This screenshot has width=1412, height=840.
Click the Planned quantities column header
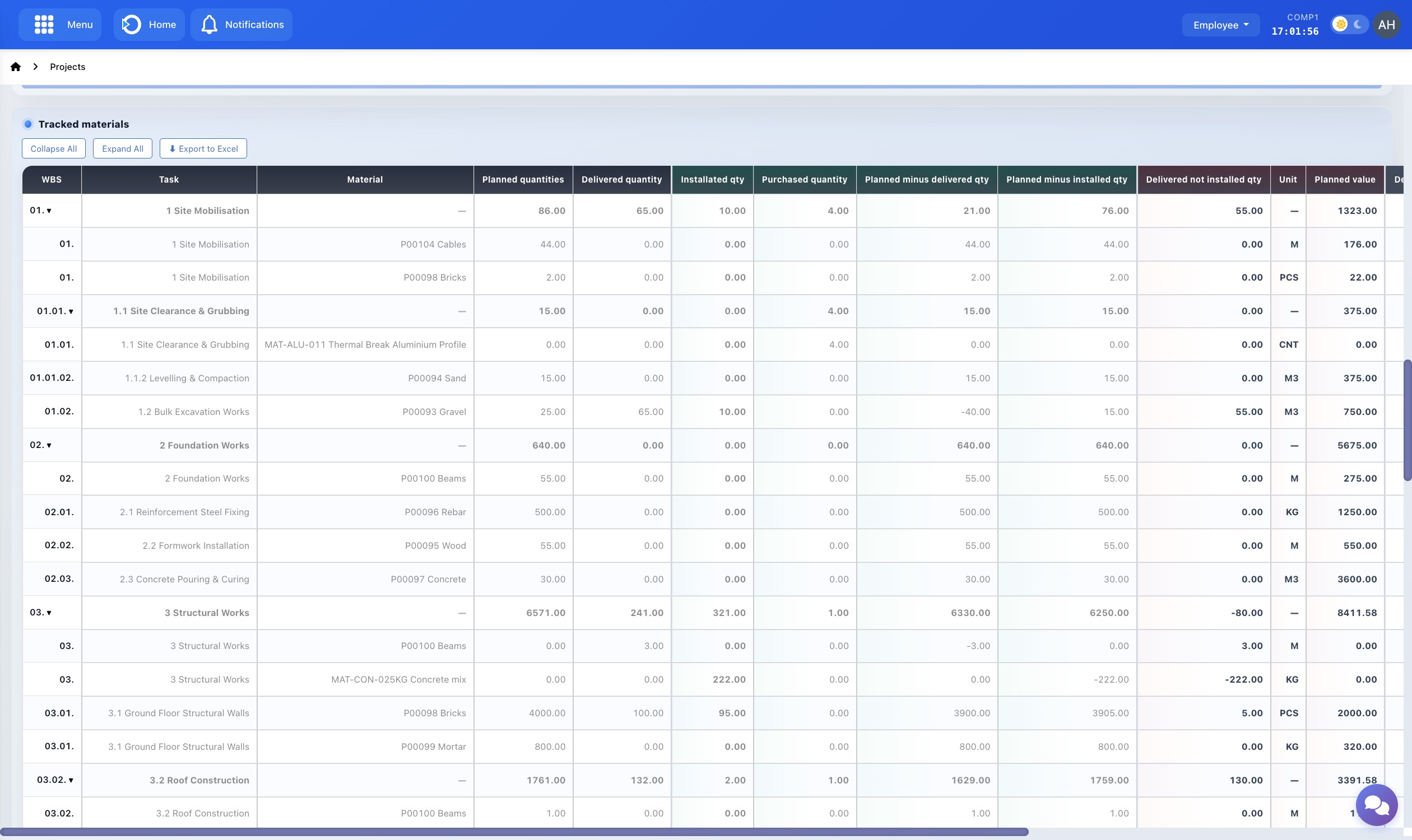tap(522, 179)
